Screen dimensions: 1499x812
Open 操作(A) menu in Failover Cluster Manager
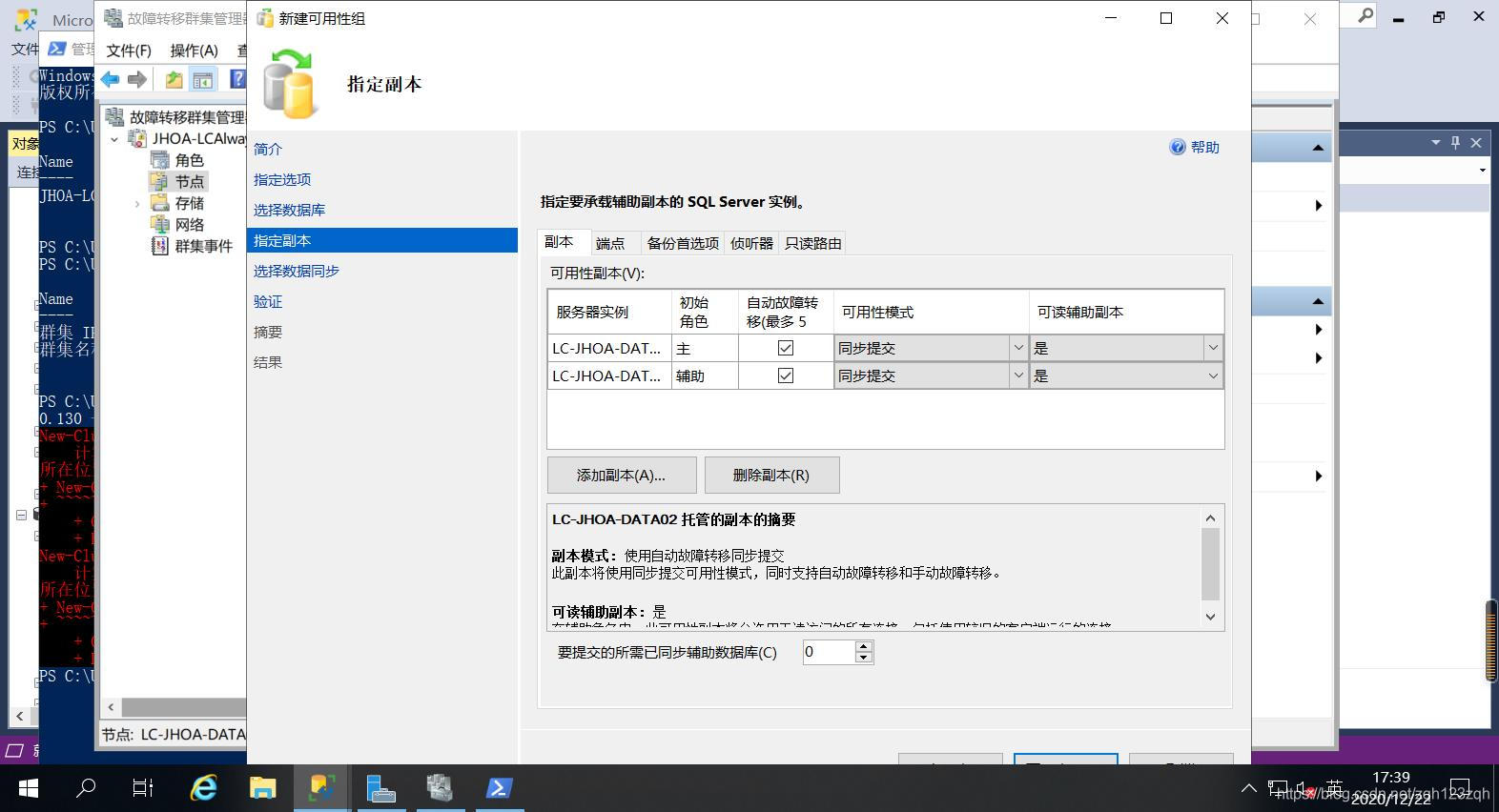(x=194, y=51)
